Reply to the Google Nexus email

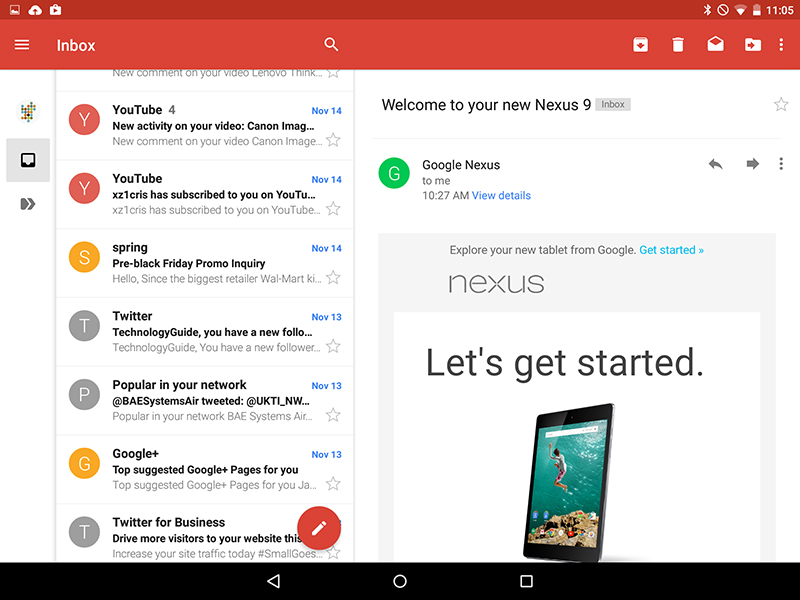click(715, 163)
